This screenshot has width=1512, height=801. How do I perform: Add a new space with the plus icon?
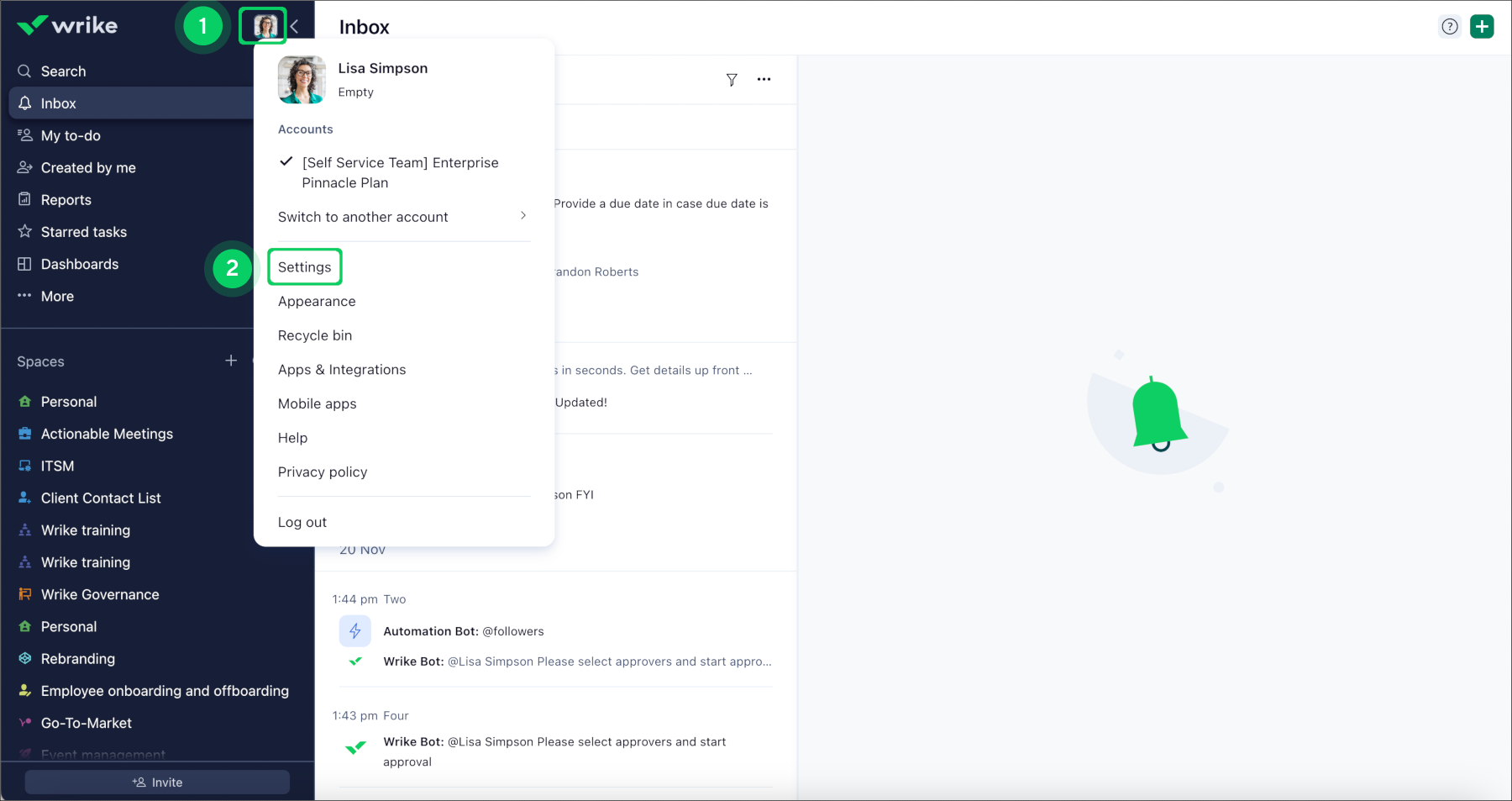point(231,361)
